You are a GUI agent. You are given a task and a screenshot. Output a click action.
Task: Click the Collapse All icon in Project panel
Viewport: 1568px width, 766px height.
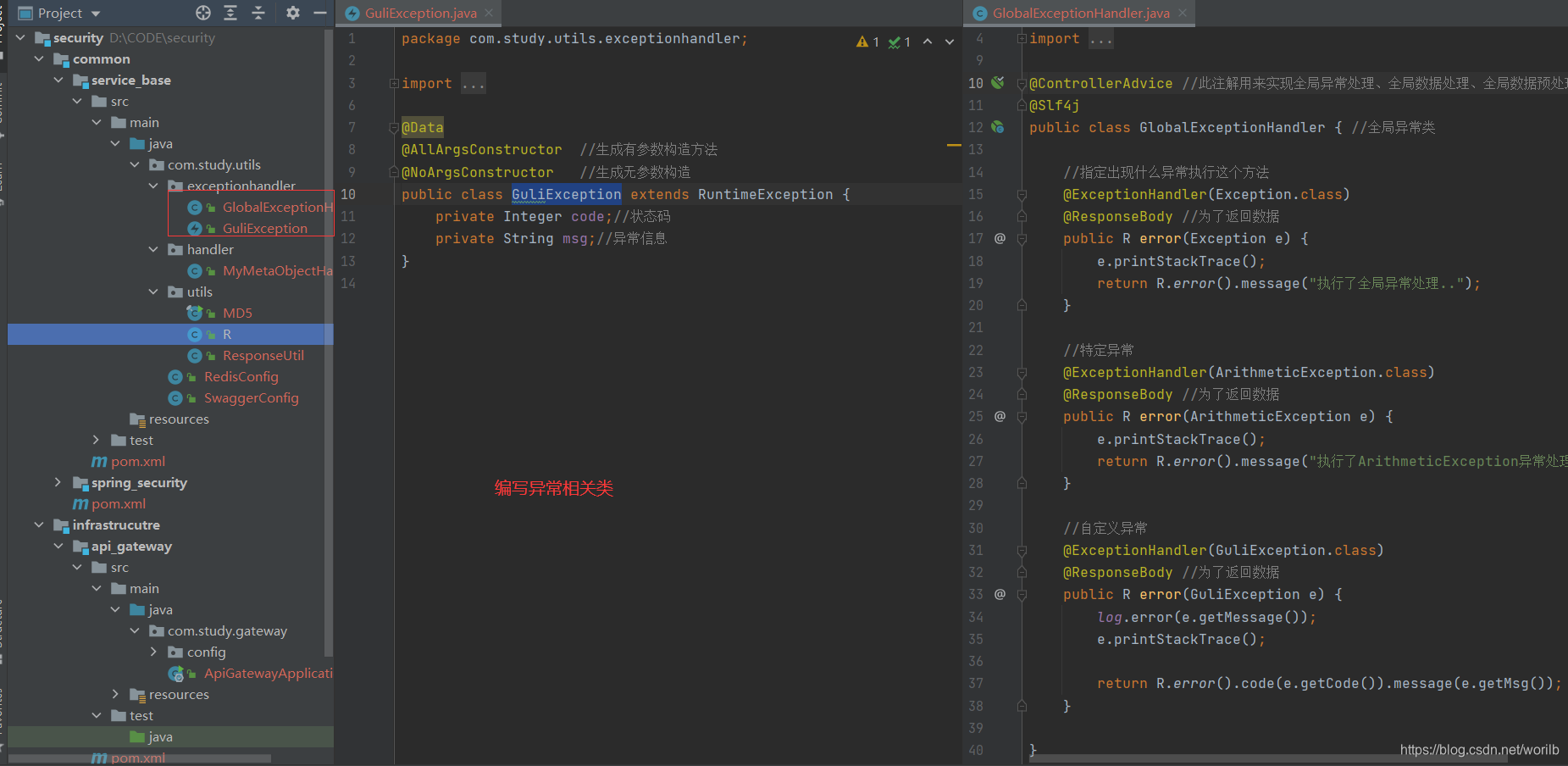258,13
